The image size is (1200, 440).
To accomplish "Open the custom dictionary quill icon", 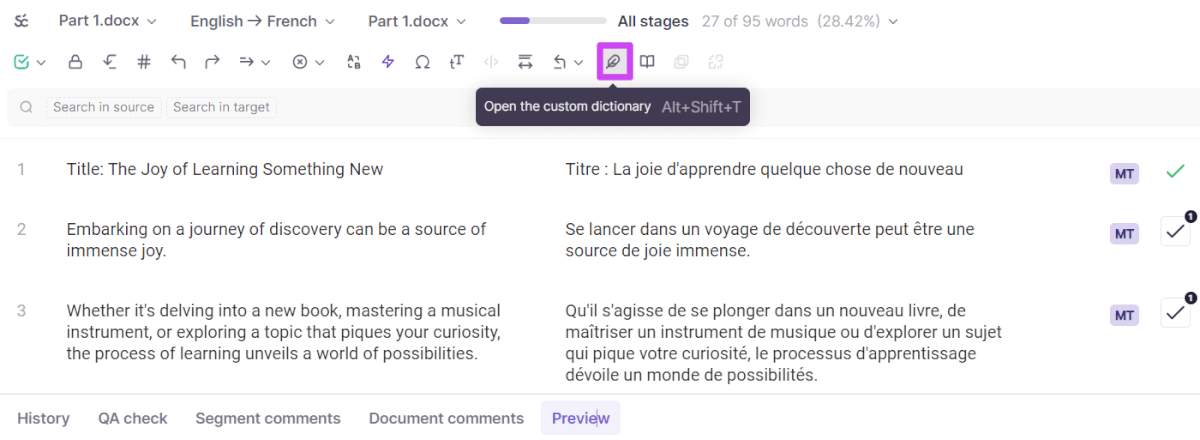I will (614, 62).
